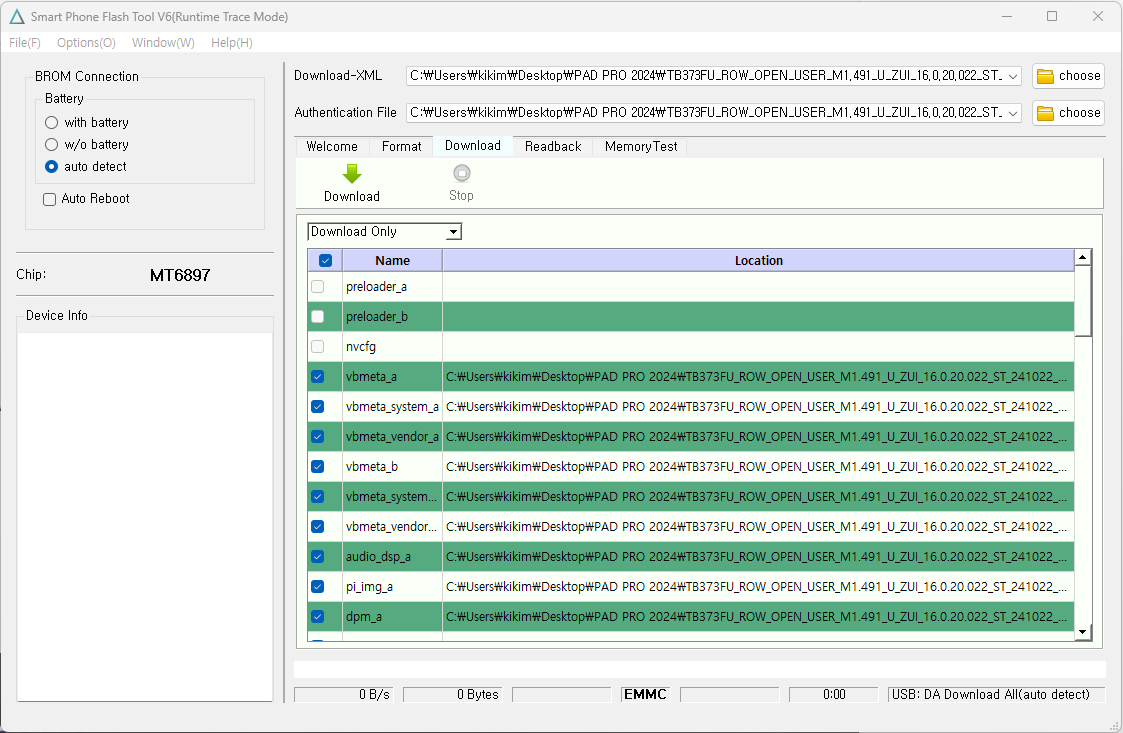Screen dimensions: 1123x733
Task: Minimize the Flash Tool window
Action: (1007, 16)
